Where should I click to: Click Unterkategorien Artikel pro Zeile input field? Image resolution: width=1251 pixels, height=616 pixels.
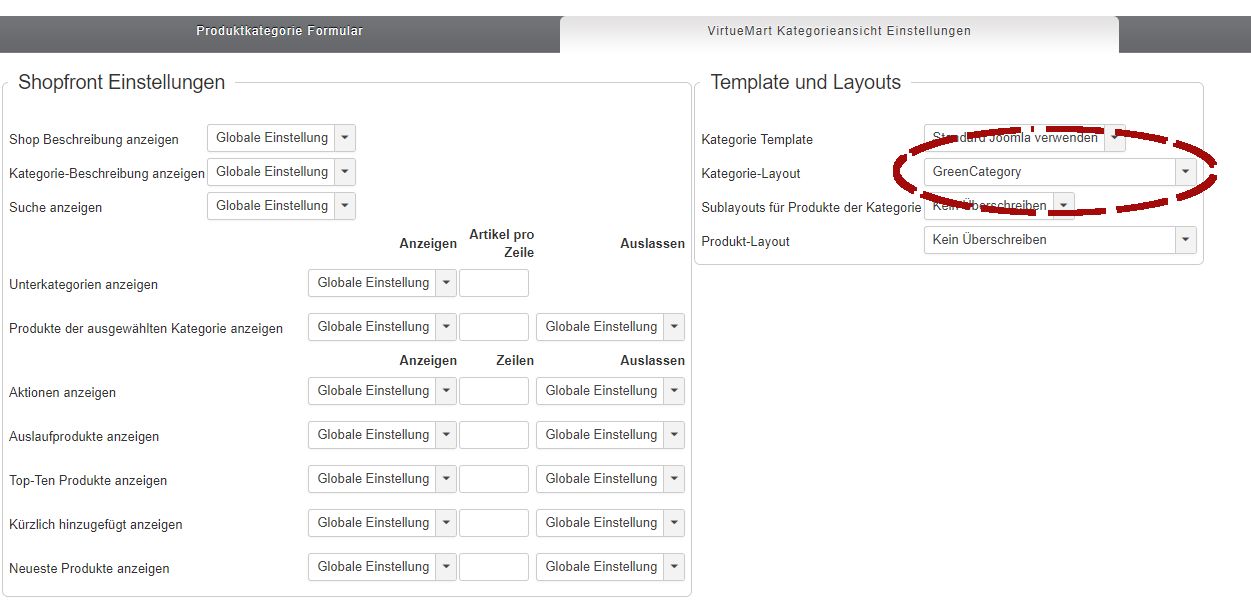[493, 283]
